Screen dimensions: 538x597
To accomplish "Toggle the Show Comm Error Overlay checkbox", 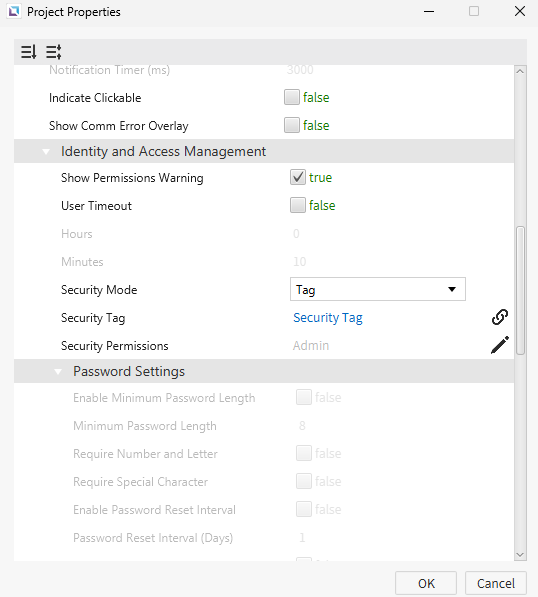I will click(x=292, y=125).
